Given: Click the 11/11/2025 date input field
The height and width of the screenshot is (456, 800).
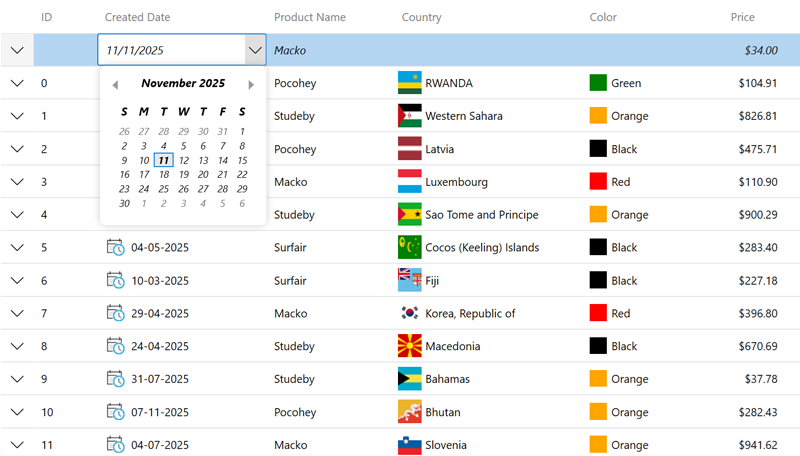Looking at the screenshot, I should [x=171, y=50].
